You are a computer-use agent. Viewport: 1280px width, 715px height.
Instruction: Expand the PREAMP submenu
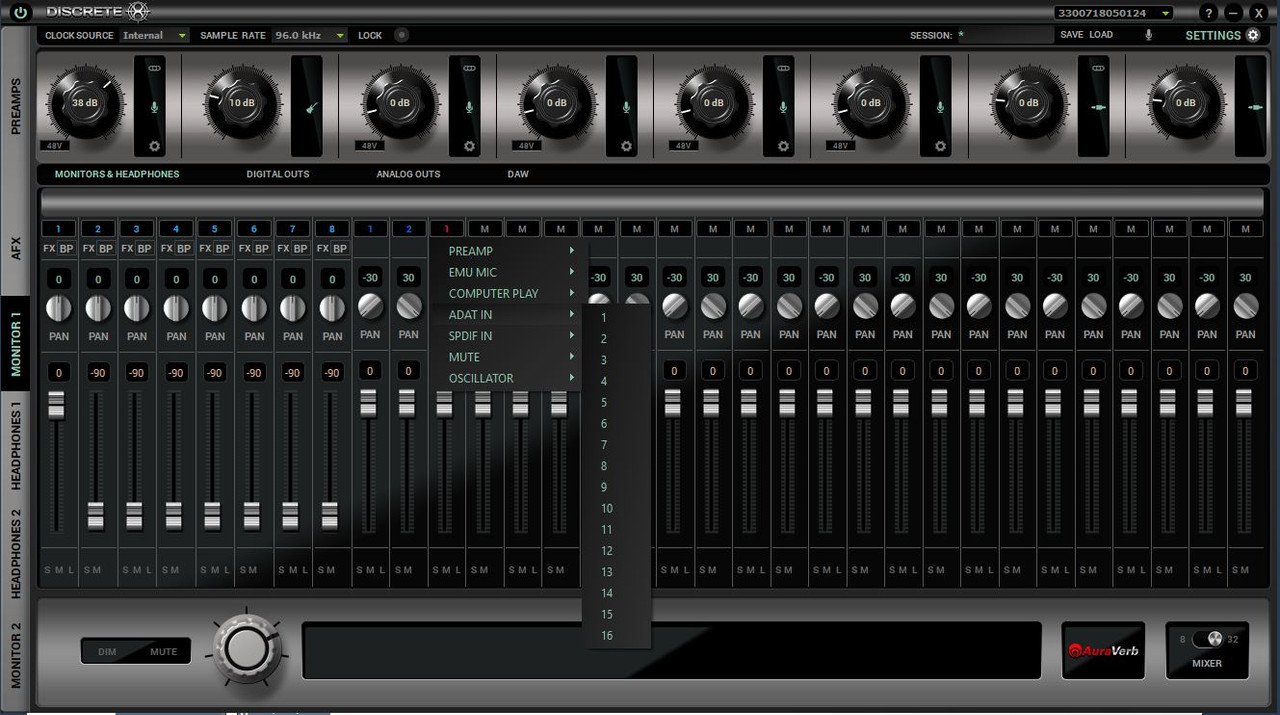509,251
